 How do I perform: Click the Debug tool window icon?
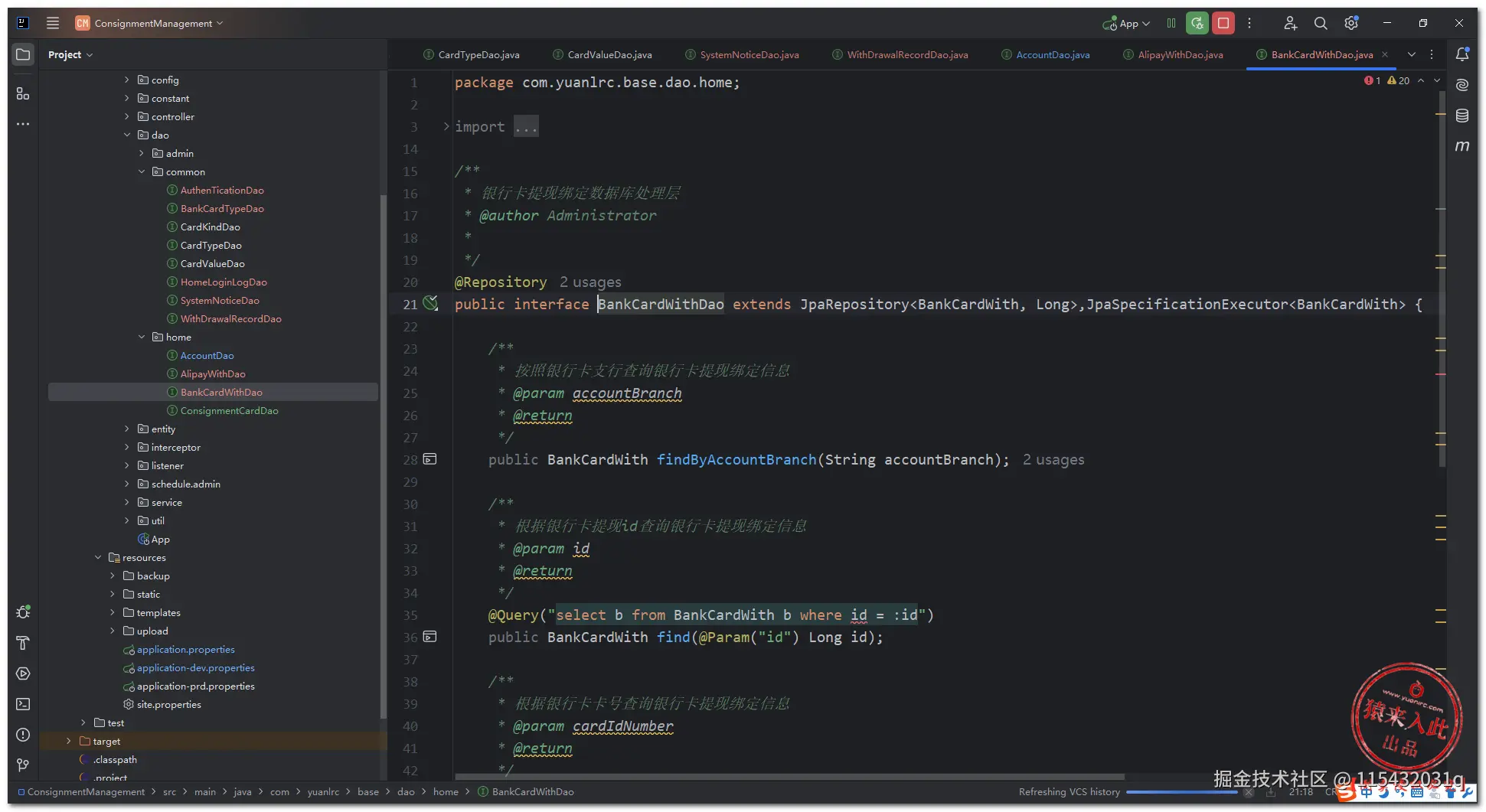click(23, 612)
